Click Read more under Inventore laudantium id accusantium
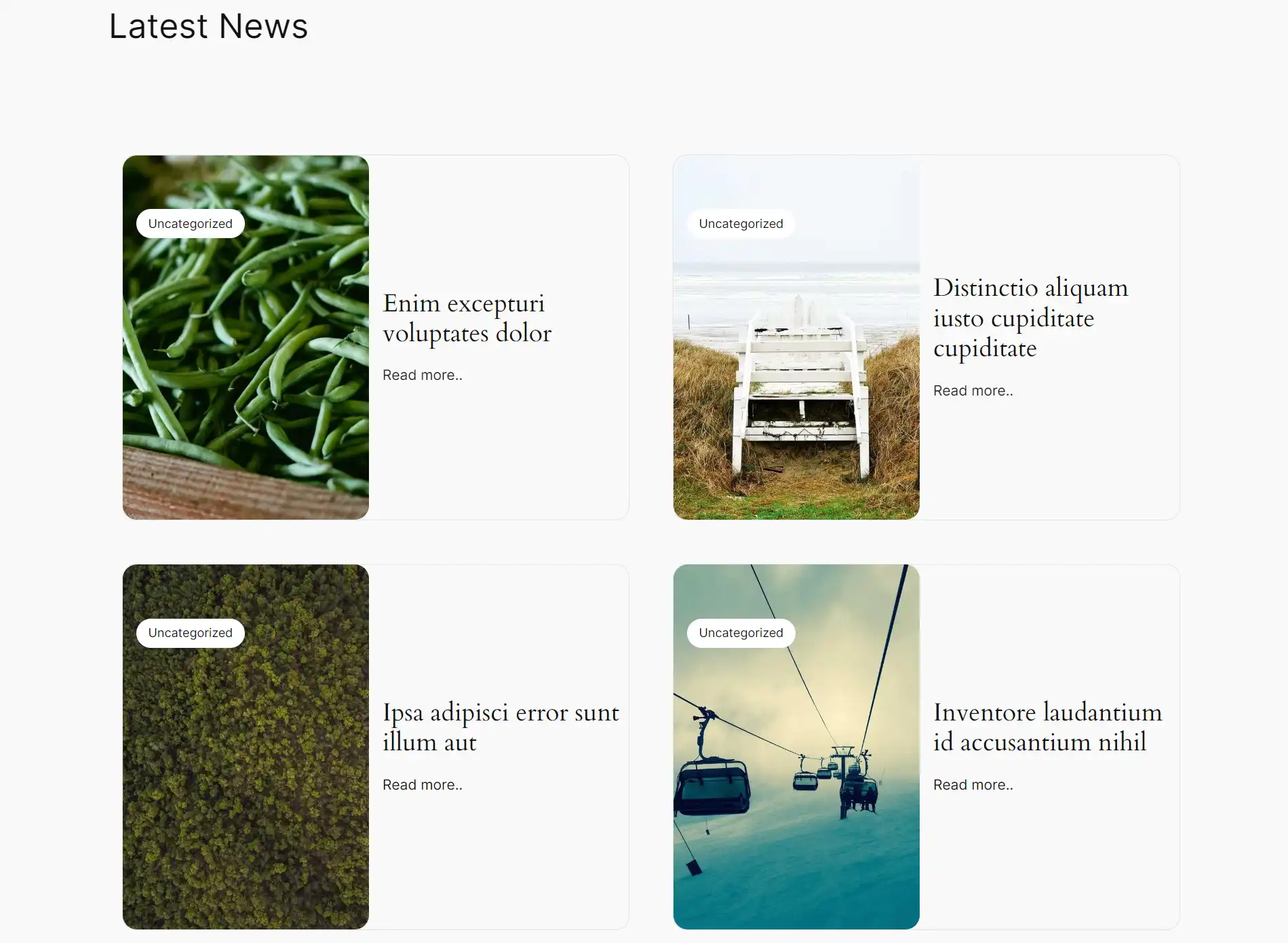1288x943 pixels. pyautogui.click(x=973, y=785)
